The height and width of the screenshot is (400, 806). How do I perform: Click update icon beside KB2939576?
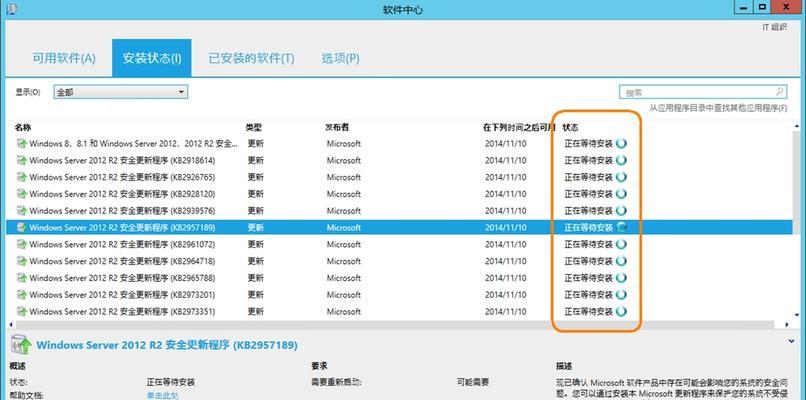point(22,211)
